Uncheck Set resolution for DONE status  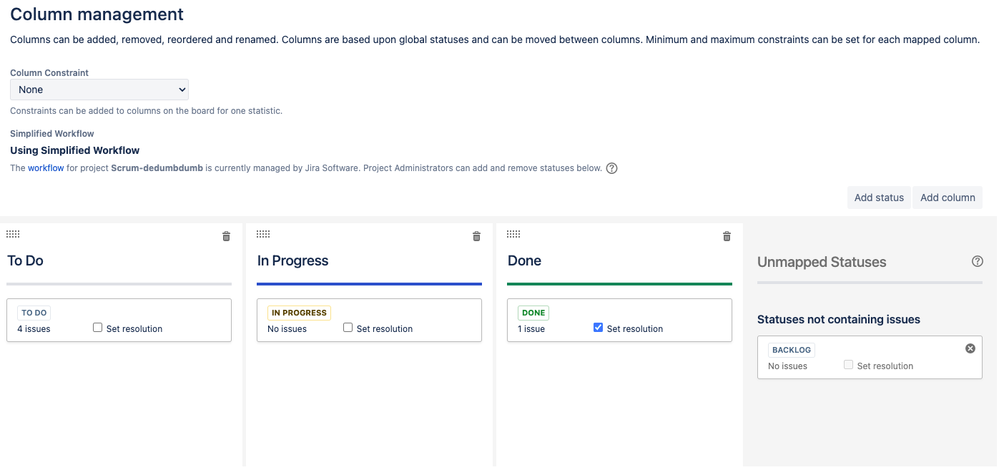(x=598, y=327)
